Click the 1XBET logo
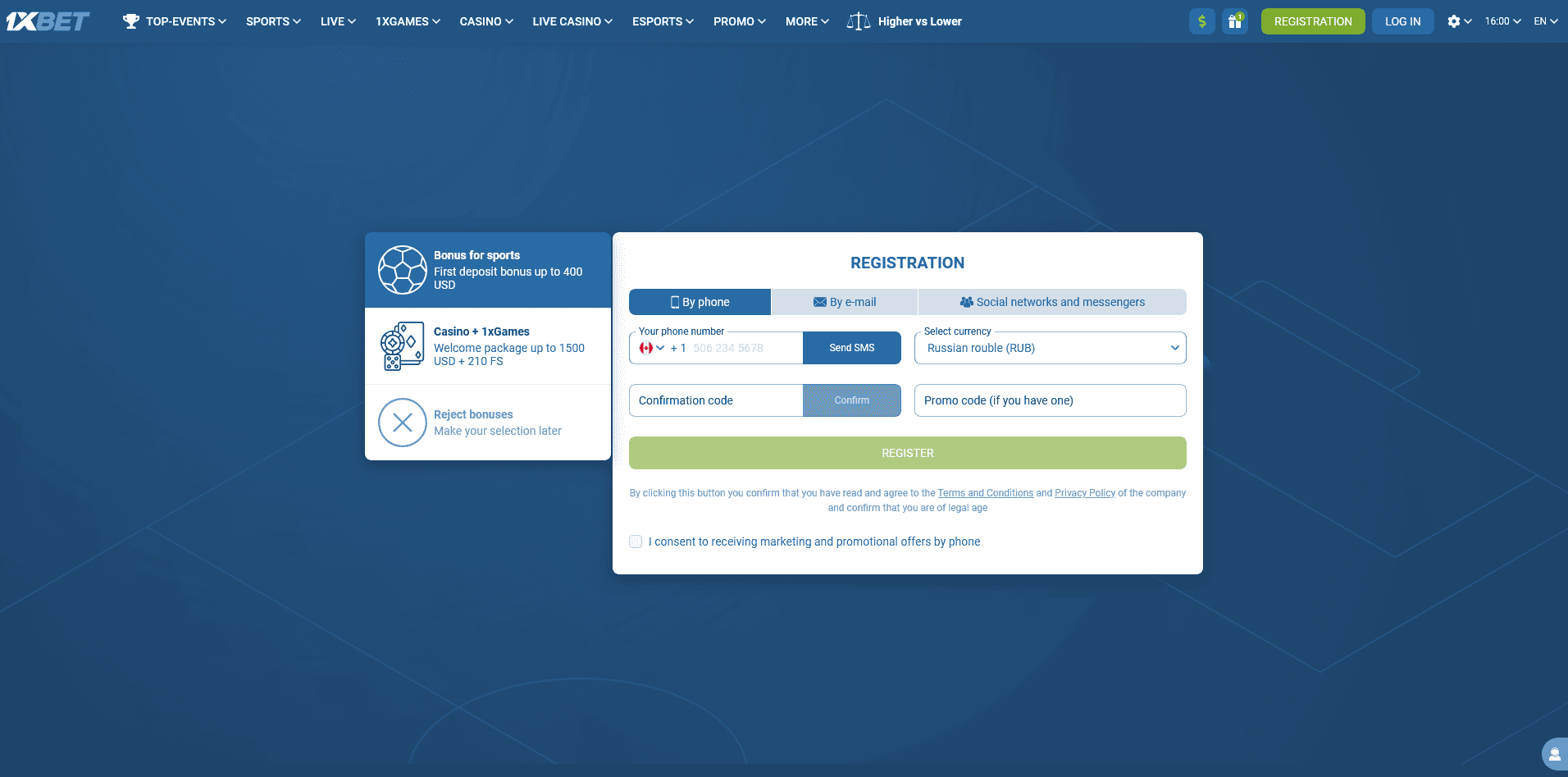1568x777 pixels. [x=48, y=21]
